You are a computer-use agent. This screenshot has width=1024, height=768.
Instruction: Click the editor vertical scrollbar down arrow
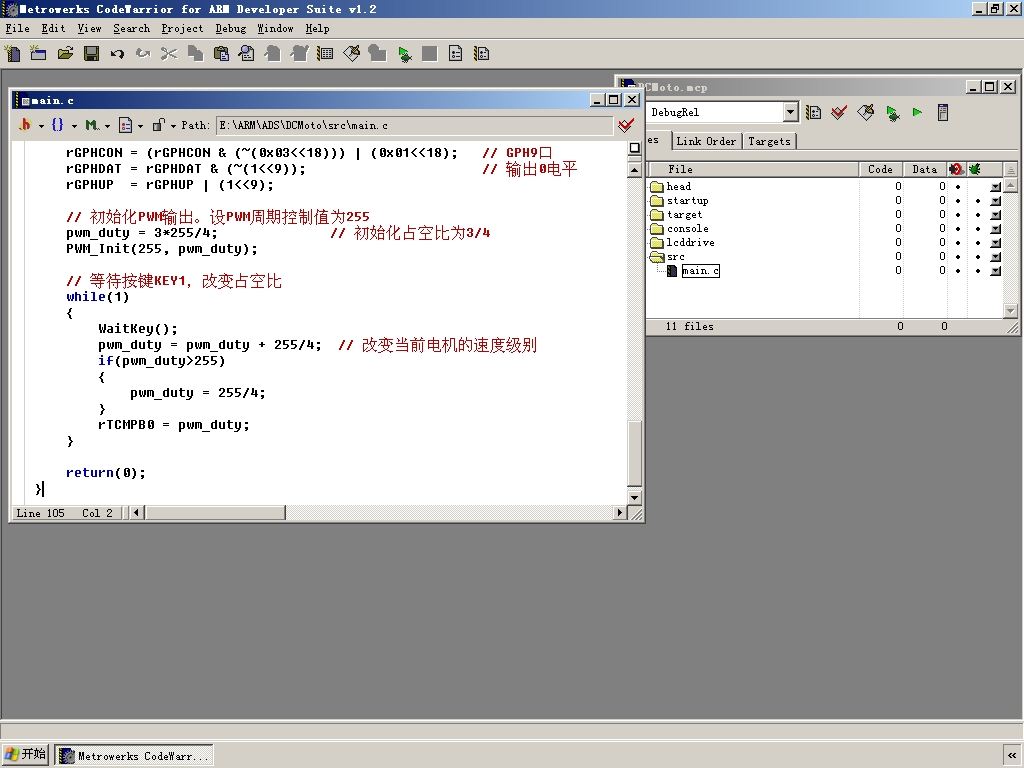[x=634, y=497]
